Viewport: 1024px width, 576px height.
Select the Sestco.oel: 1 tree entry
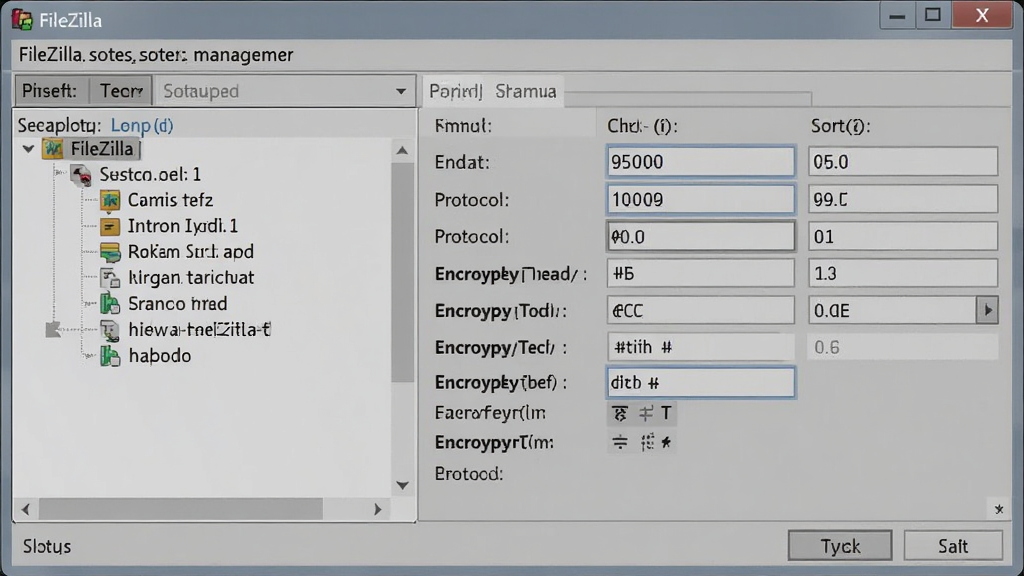point(150,174)
